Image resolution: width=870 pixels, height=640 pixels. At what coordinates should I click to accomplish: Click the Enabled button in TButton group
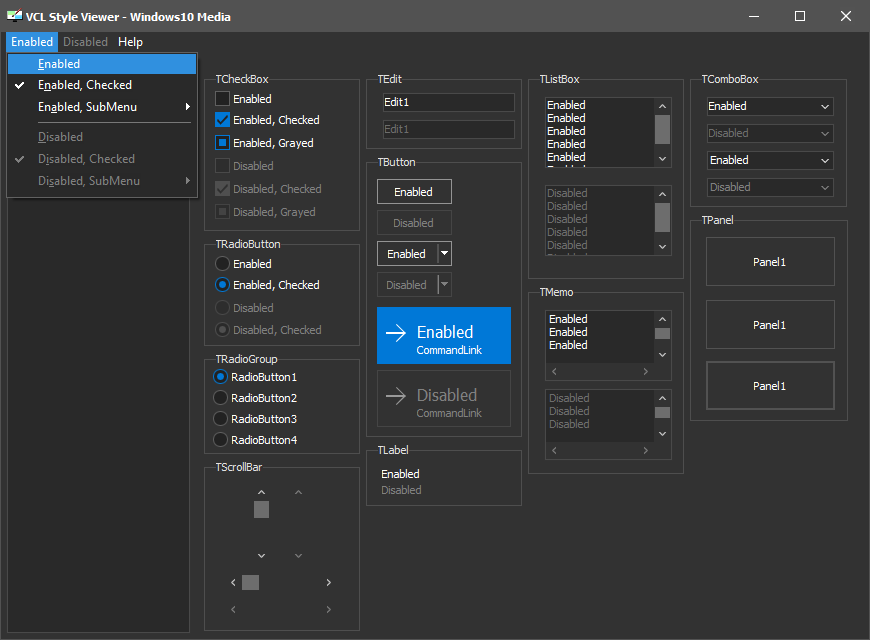(x=414, y=192)
